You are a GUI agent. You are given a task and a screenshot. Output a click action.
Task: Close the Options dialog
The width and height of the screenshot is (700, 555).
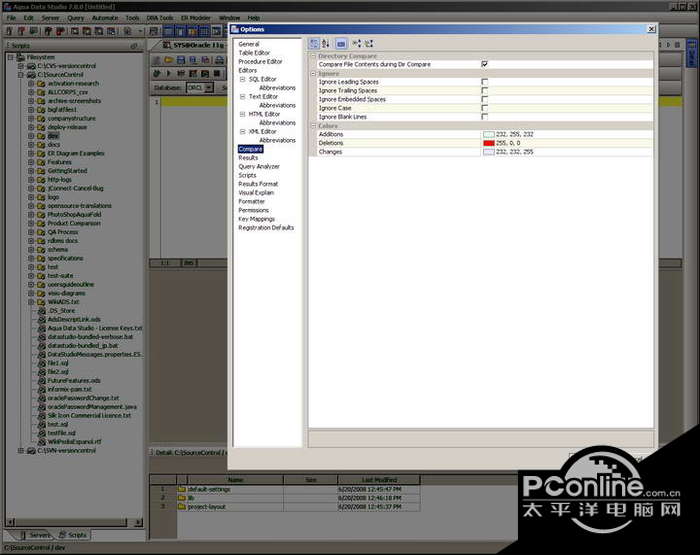tap(651, 29)
